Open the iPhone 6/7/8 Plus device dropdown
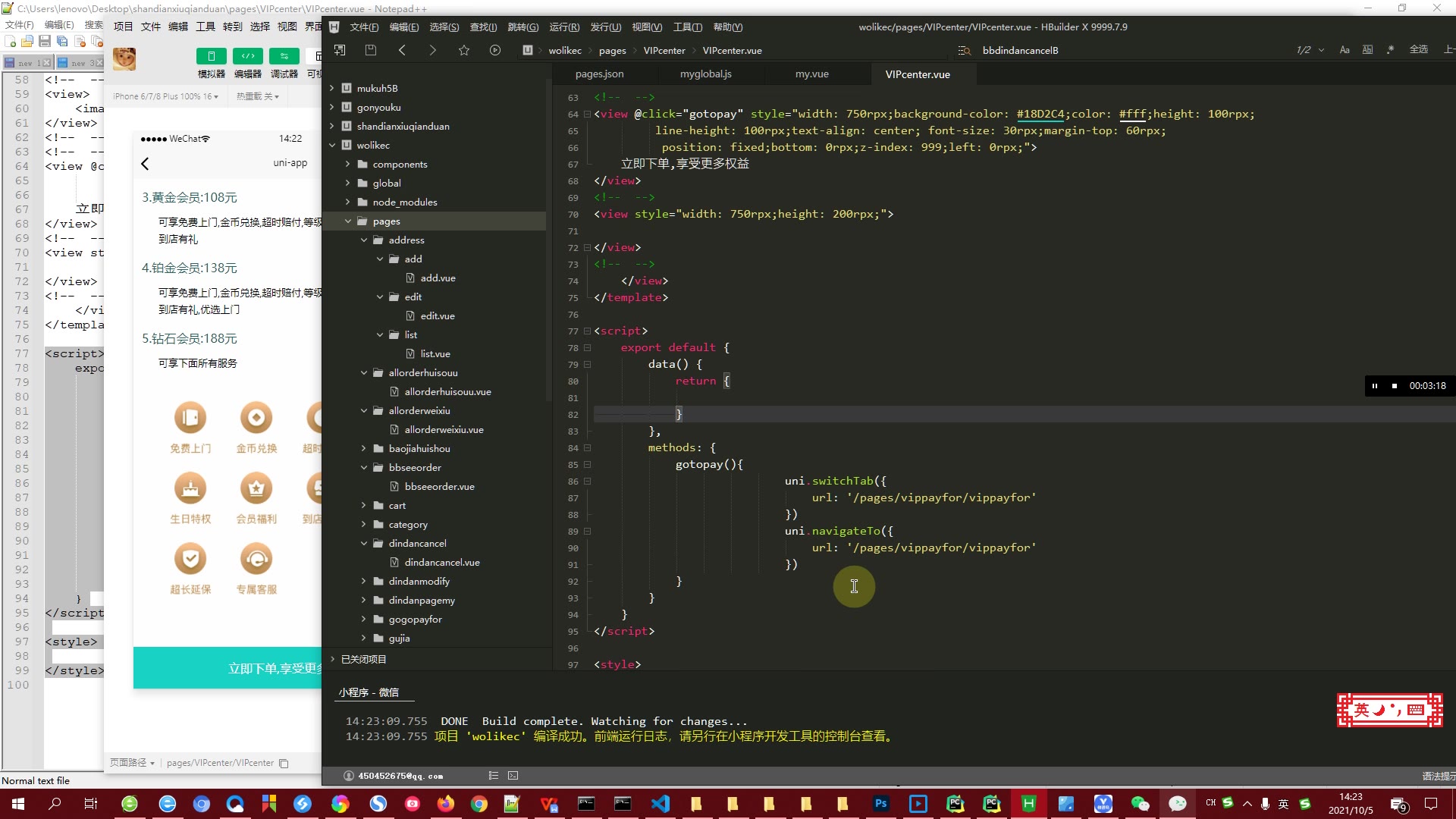 point(165,96)
